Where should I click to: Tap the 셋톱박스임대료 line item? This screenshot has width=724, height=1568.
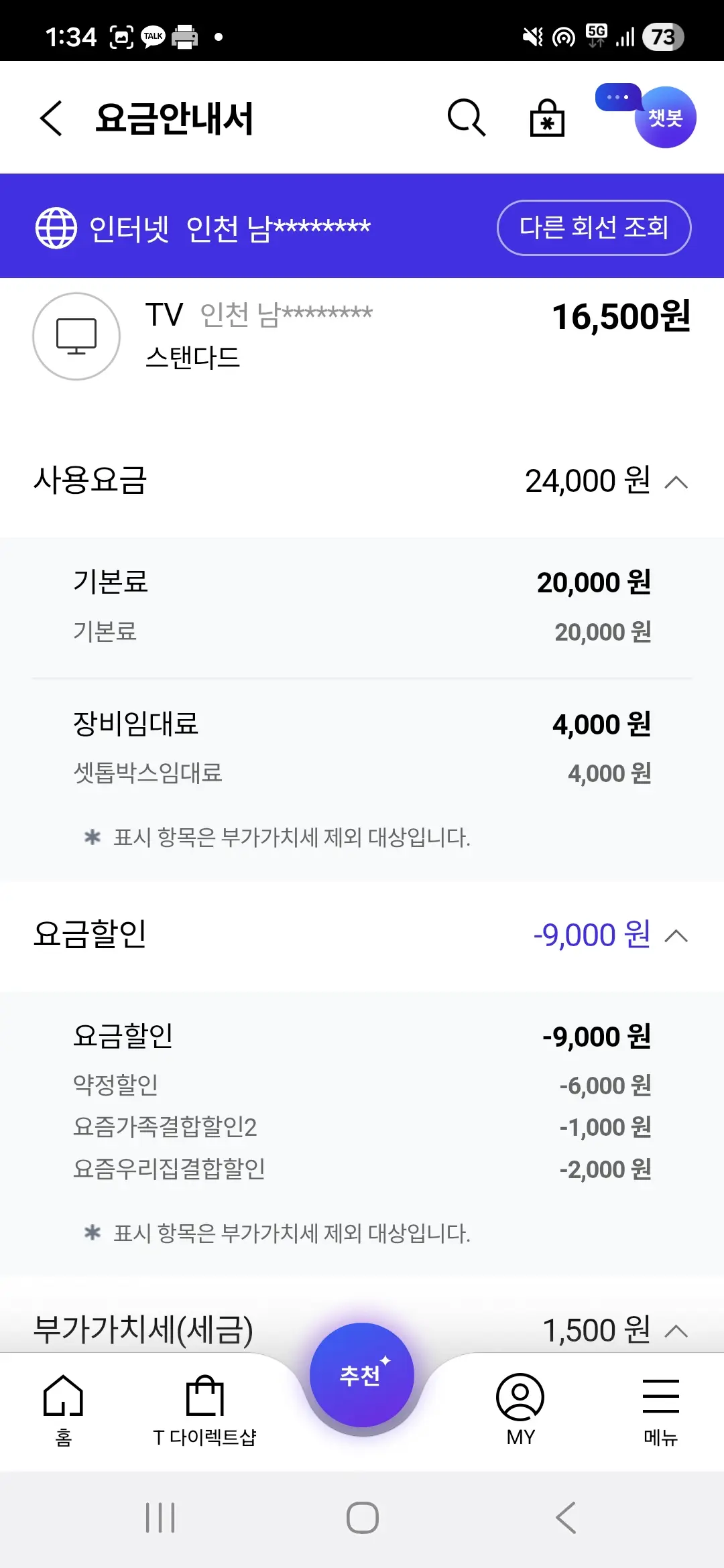pos(362,773)
